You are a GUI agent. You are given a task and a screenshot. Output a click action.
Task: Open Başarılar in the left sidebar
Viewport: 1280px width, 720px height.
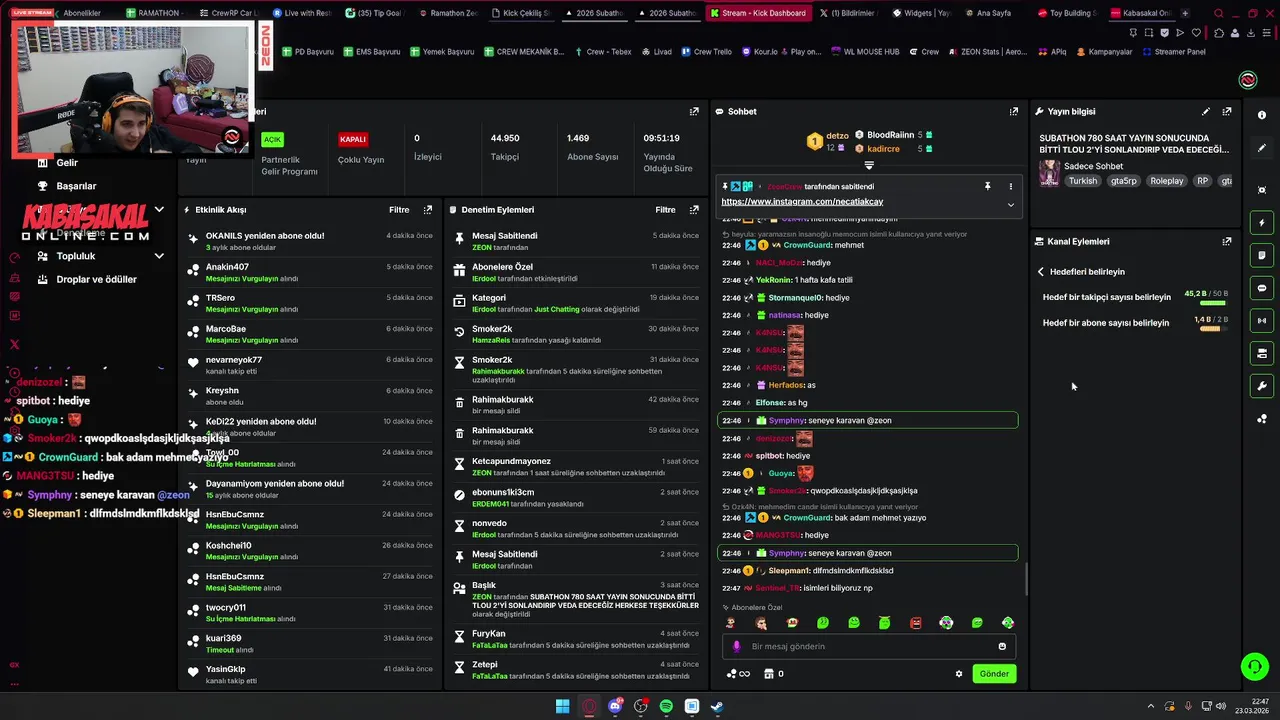click(x=76, y=186)
